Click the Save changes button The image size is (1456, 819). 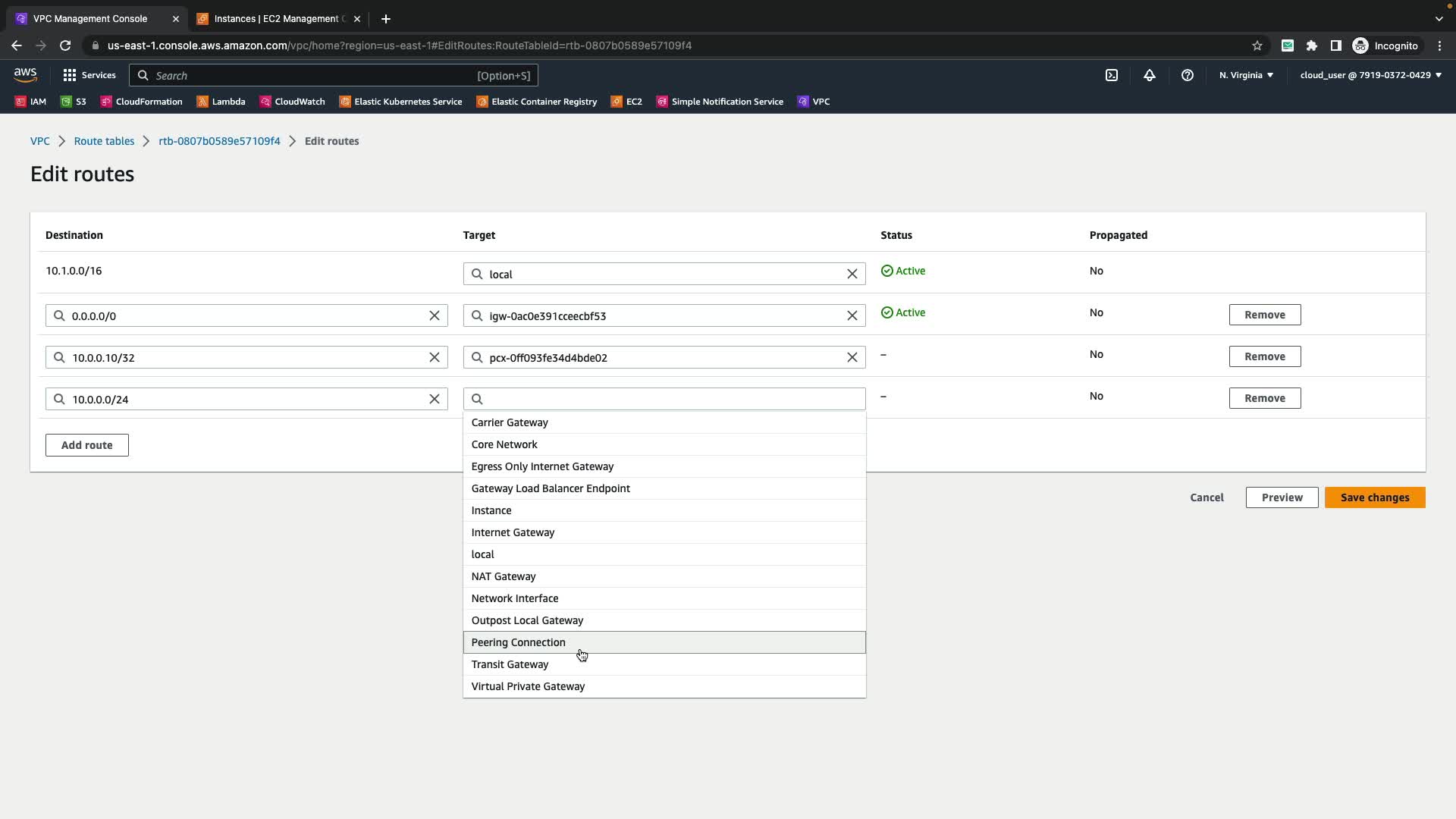coord(1374,497)
